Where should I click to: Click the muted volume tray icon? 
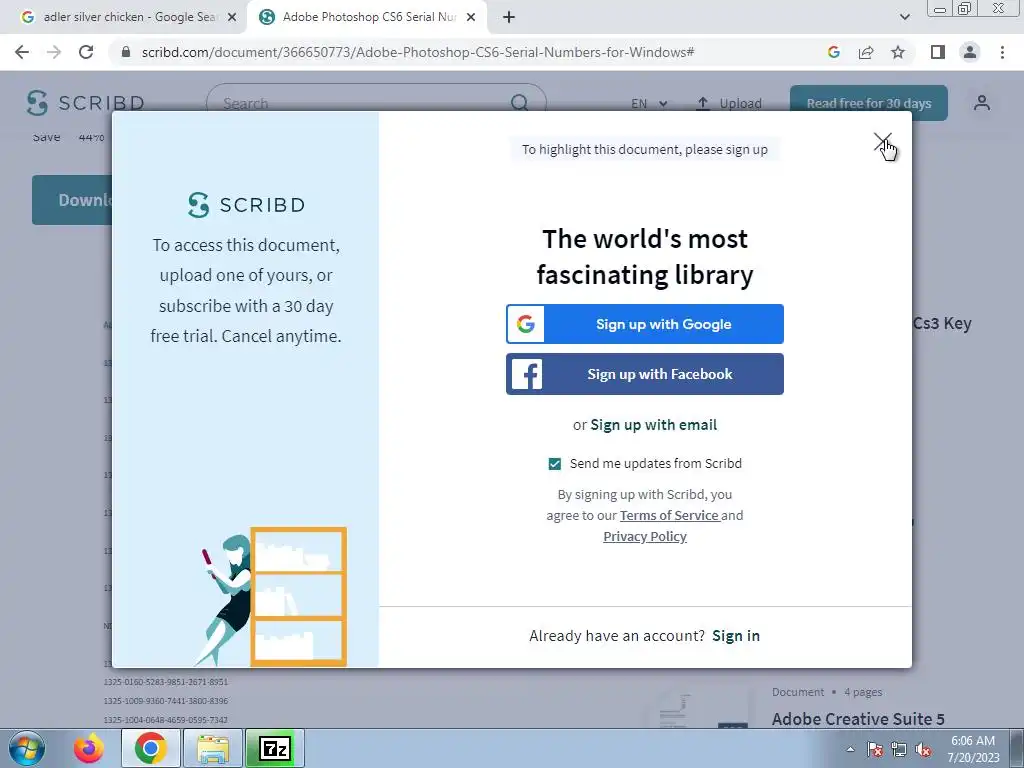click(x=923, y=749)
